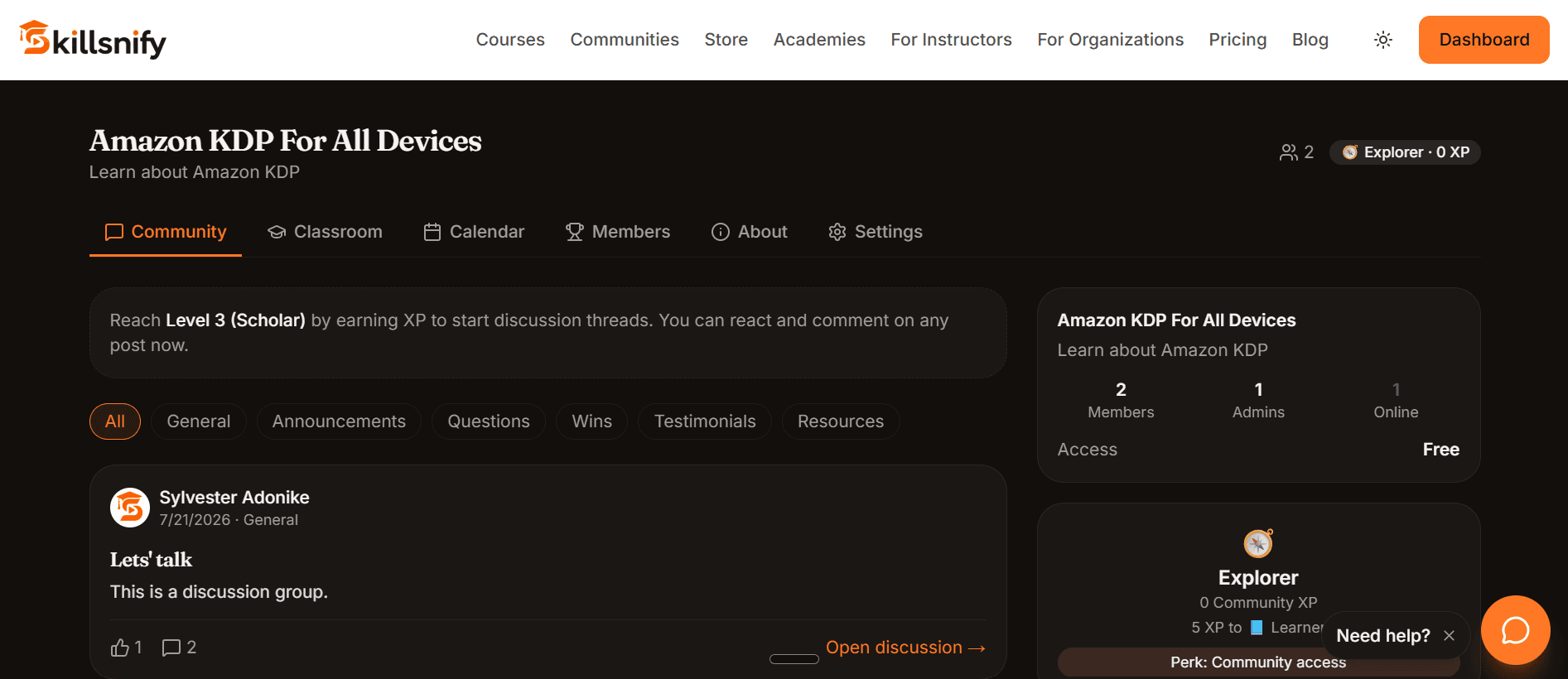Click the 0 Community XP text
Viewport: 1568px width, 679px height.
tap(1258, 603)
